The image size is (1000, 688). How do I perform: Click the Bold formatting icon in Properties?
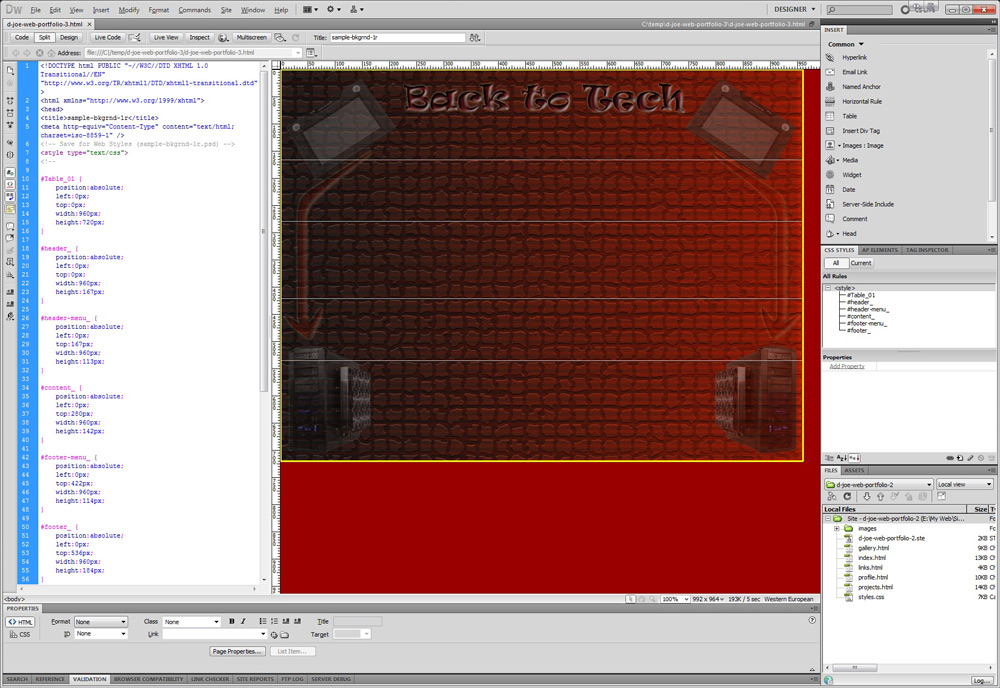[x=231, y=622]
